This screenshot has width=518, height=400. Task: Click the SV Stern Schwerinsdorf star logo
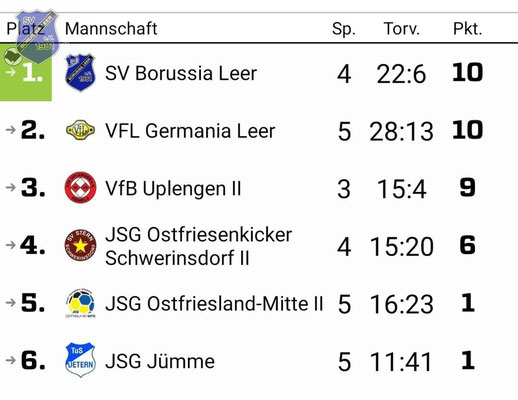[80, 245]
